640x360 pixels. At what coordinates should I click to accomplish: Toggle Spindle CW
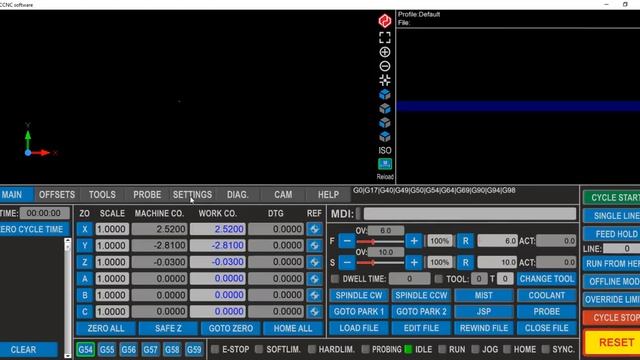coord(359,295)
